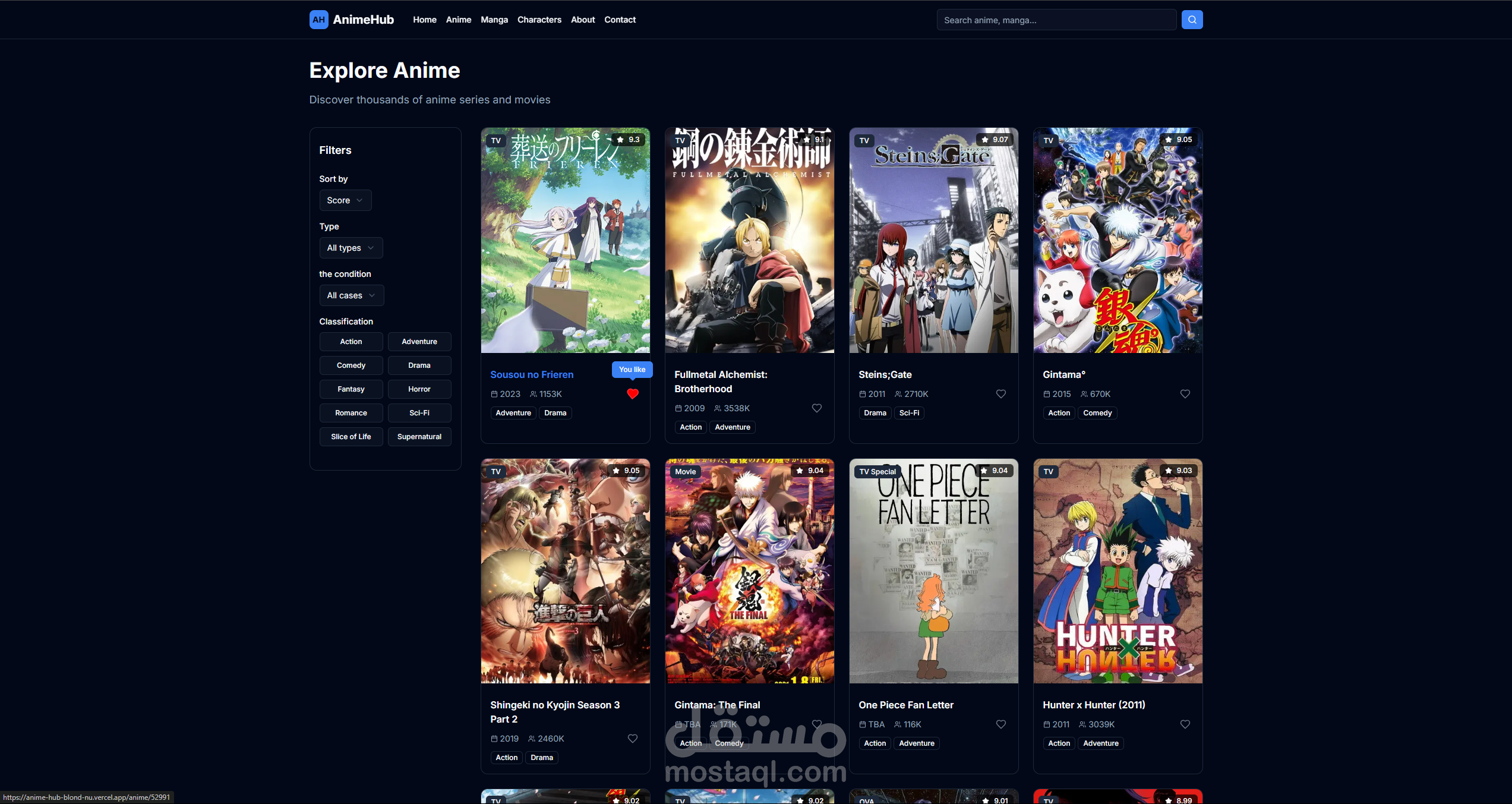The width and height of the screenshot is (1512, 804).
Task: Open the Sousou no Frieren title link
Action: point(532,374)
